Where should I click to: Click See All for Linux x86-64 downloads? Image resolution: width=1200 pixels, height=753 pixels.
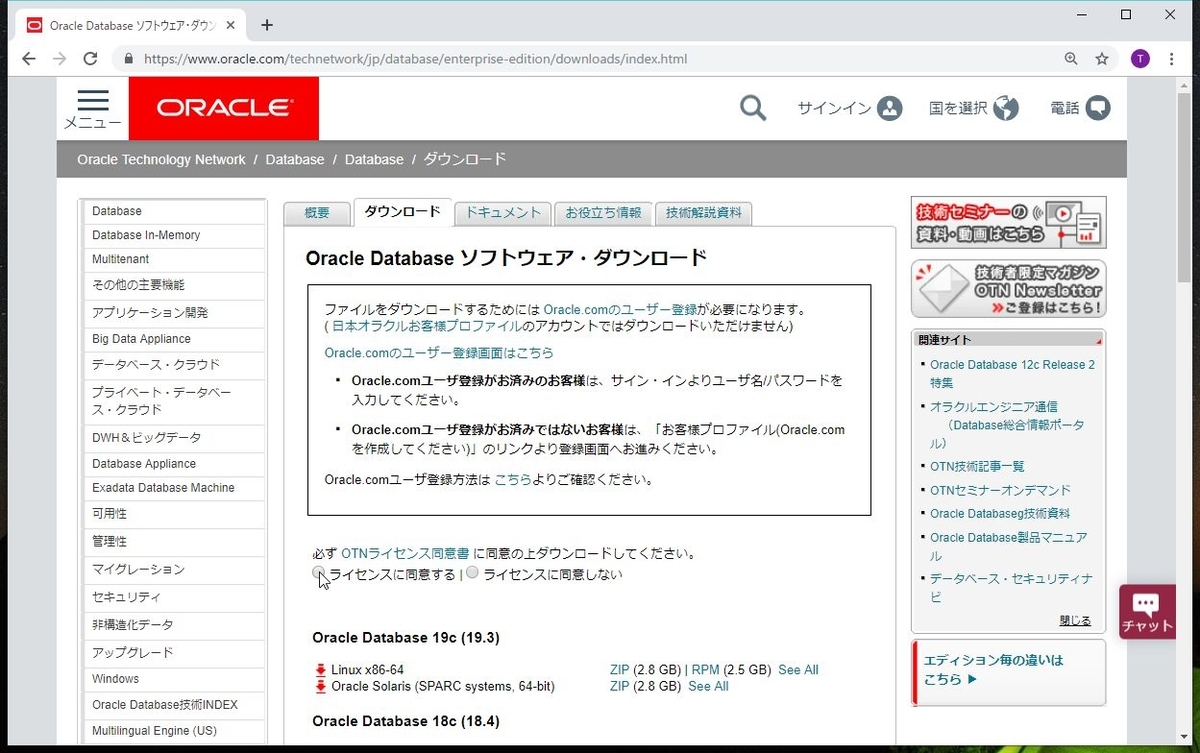point(797,670)
